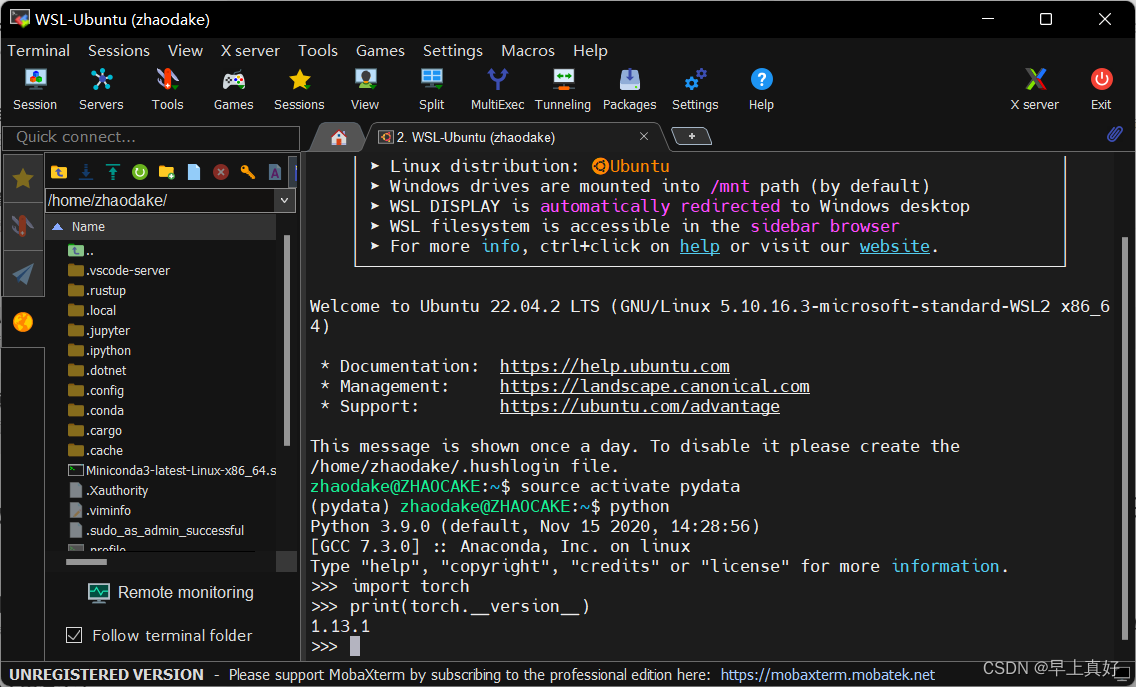Click the file browser vertical scrollbar
Viewport: 1136px width, 687px height.
pyautogui.click(x=287, y=341)
